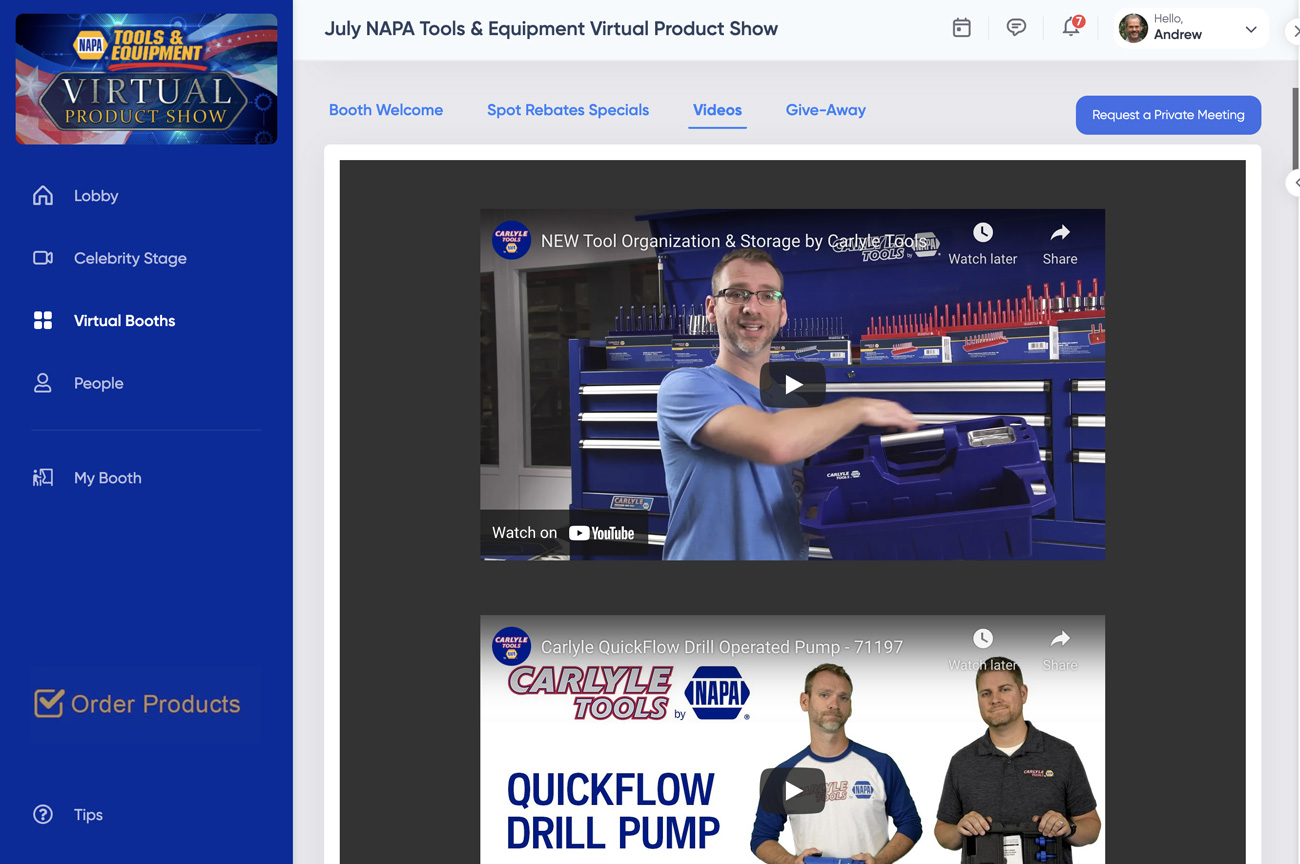Click the My Booth icon

coord(43,478)
